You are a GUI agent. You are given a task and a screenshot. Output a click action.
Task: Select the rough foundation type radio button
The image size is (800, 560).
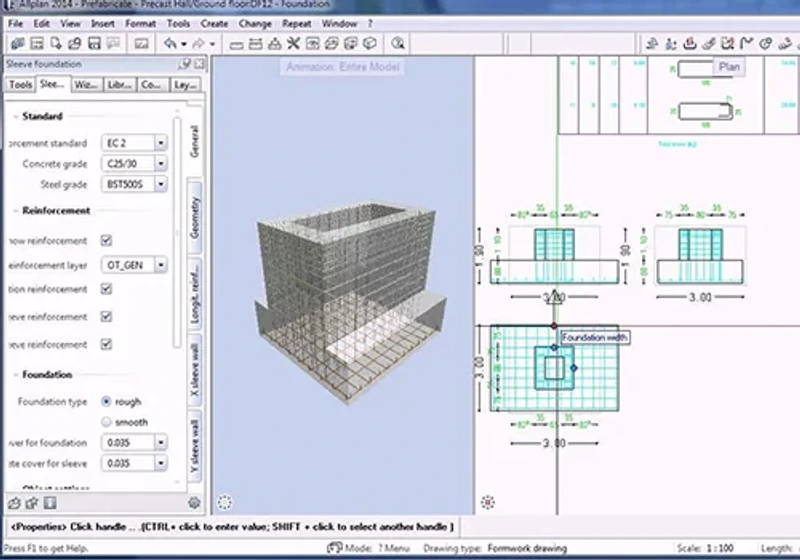106,401
